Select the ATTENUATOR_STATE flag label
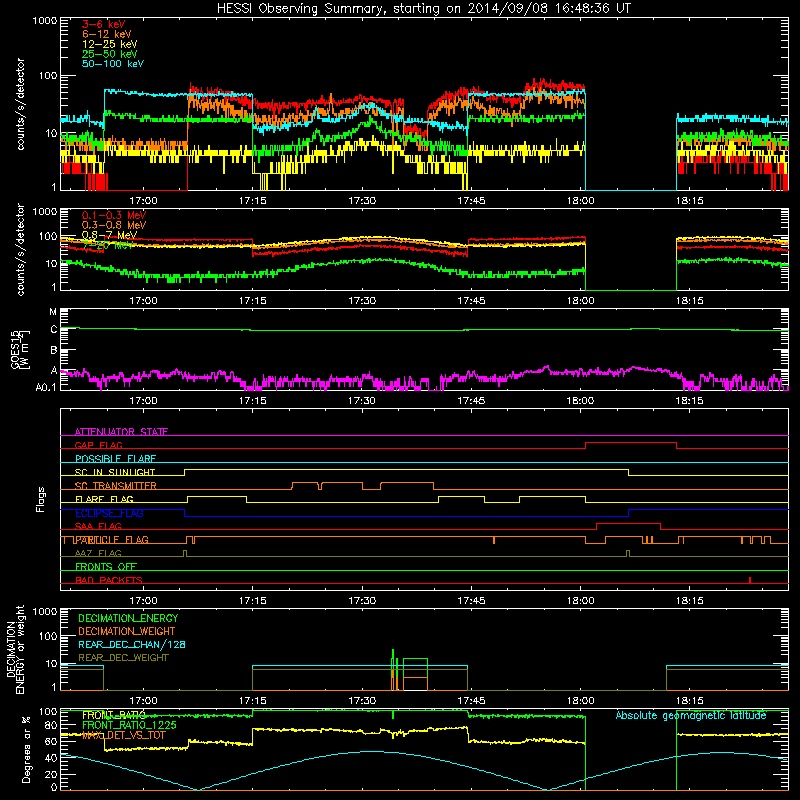The image size is (800, 800). (121, 432)
